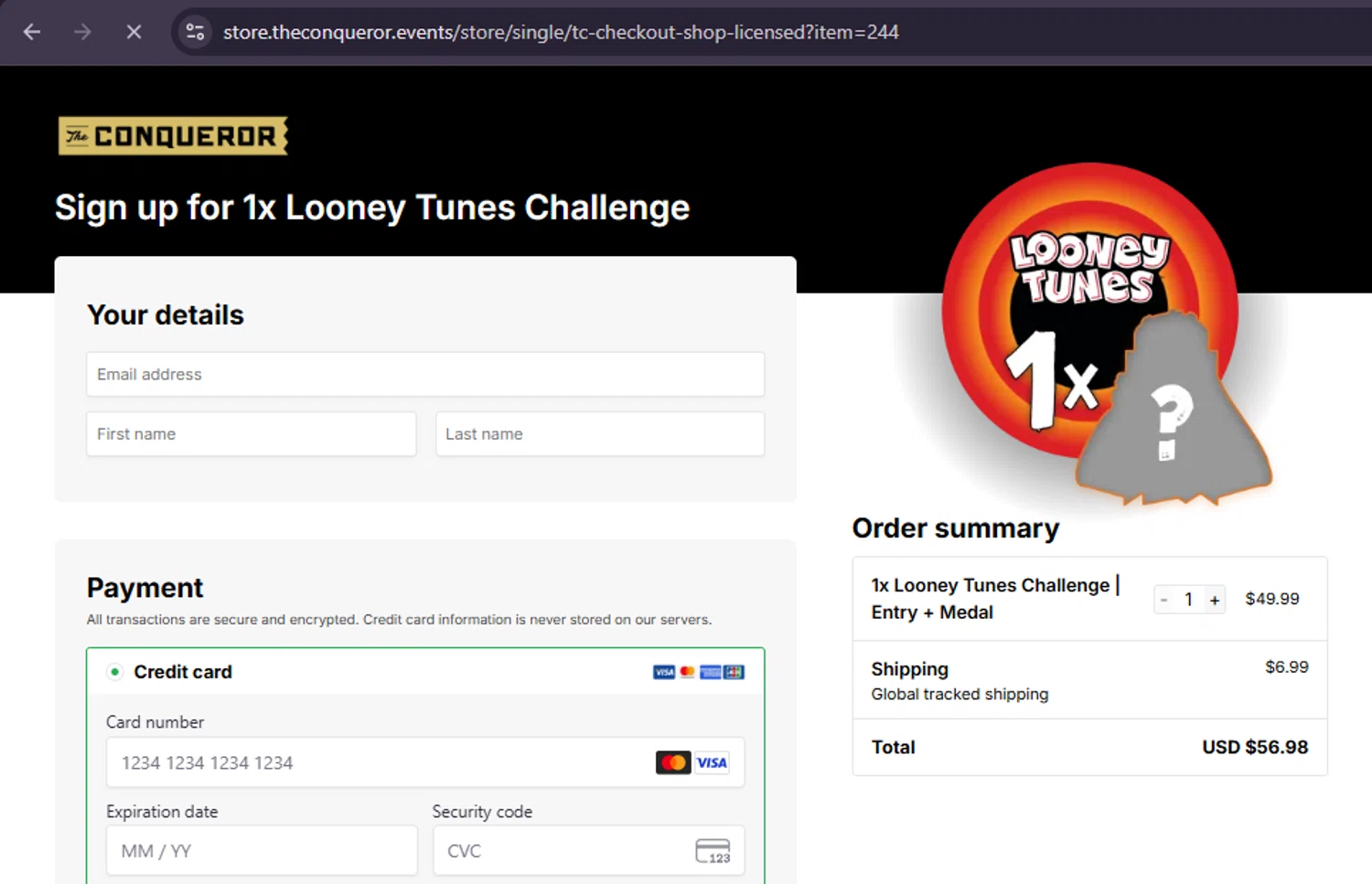Stop page loading with X button
1372x884 pixels.
(x=134, y=32)
